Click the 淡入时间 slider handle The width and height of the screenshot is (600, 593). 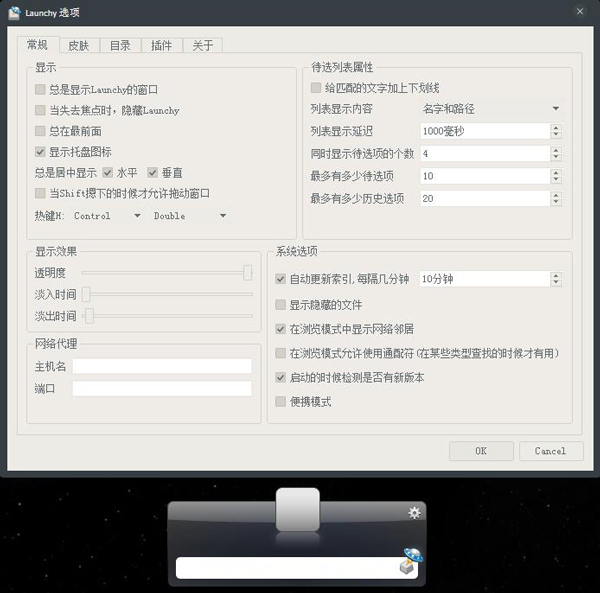click(x=86, y=294)
